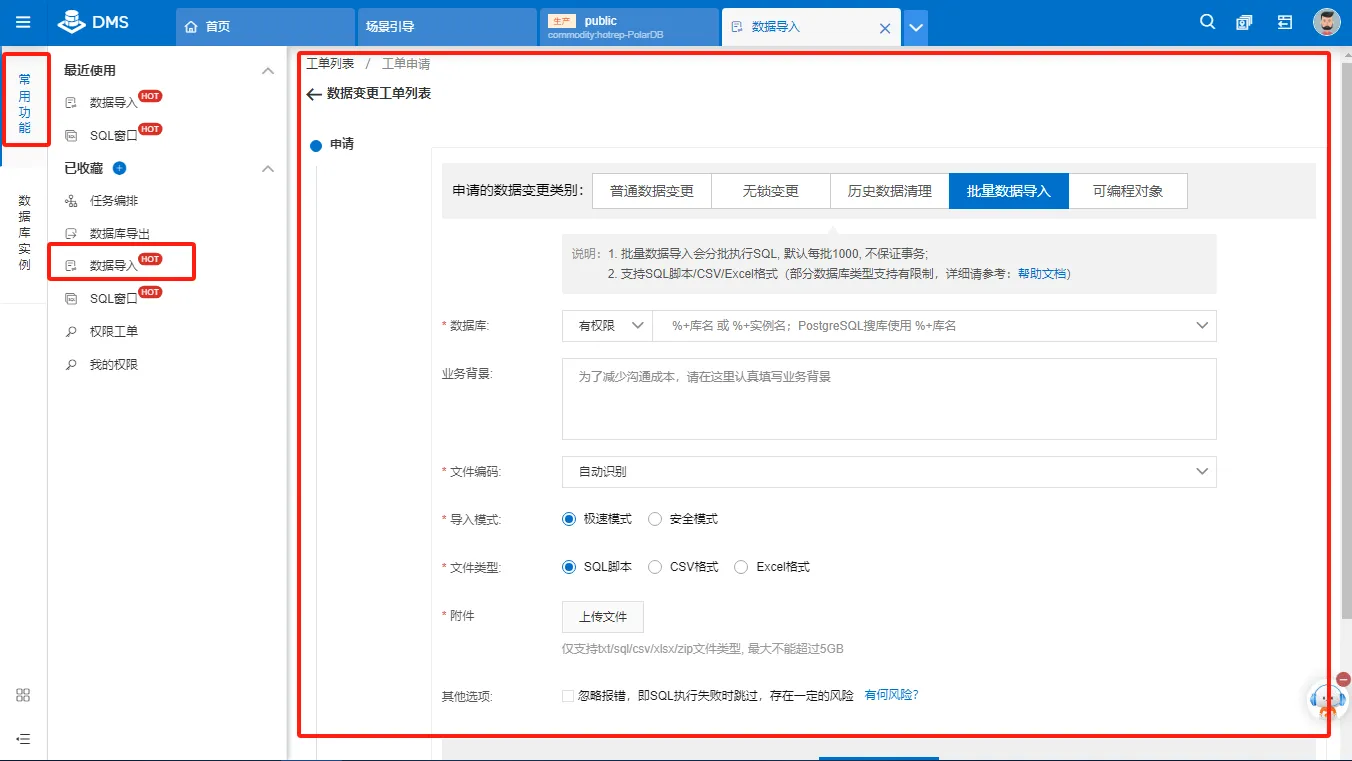Switch to the public PolarDB tab

pyautogui.click(x=629, y=27)
